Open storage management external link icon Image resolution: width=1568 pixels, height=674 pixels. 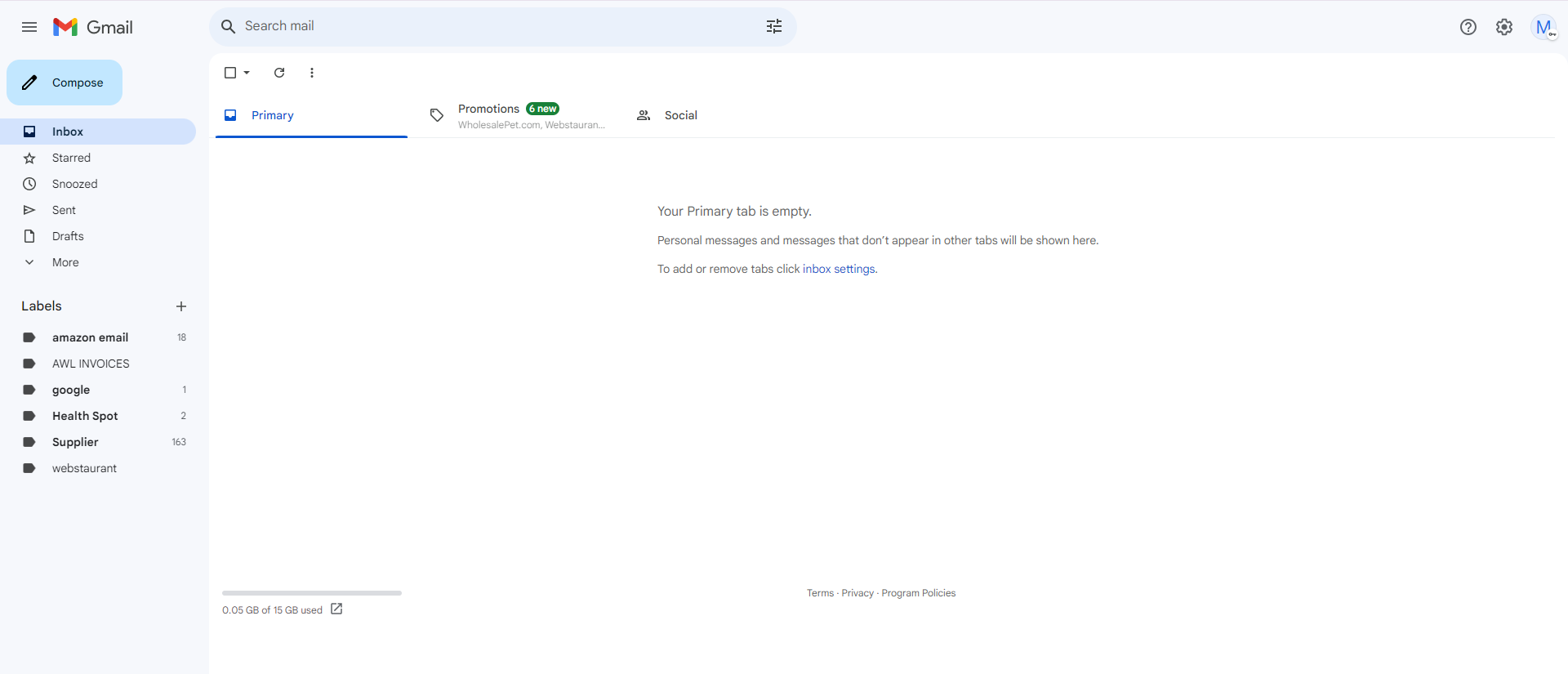(x=336, y=609)
